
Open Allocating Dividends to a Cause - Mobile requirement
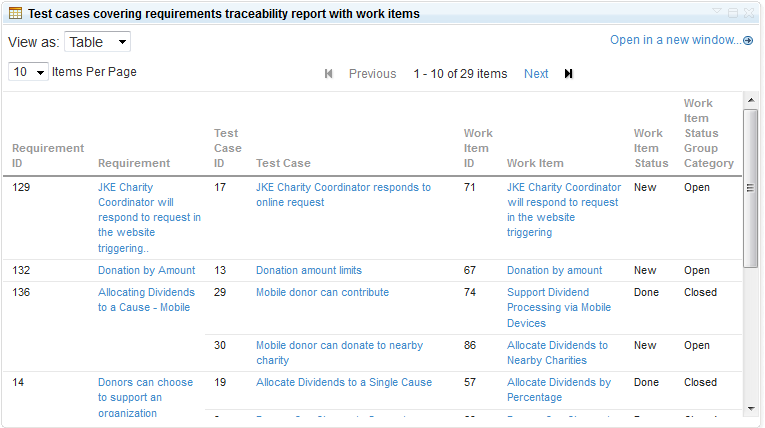click(x=146, y=300)
